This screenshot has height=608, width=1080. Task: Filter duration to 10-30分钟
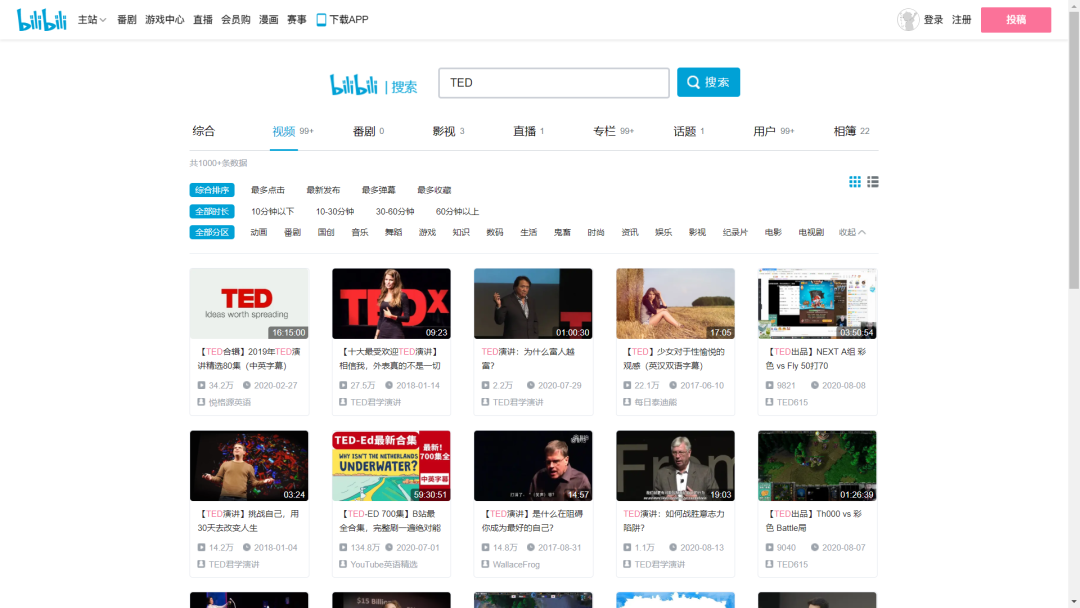pyautogui.click(x=335, y=211)
